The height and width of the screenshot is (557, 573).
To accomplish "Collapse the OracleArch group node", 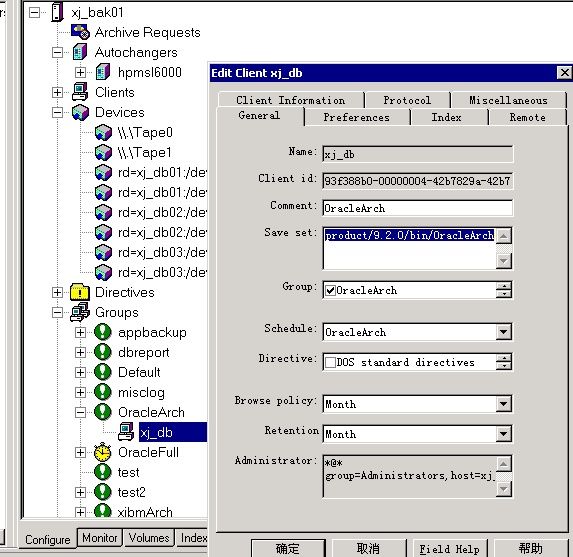I will point(80,412).
